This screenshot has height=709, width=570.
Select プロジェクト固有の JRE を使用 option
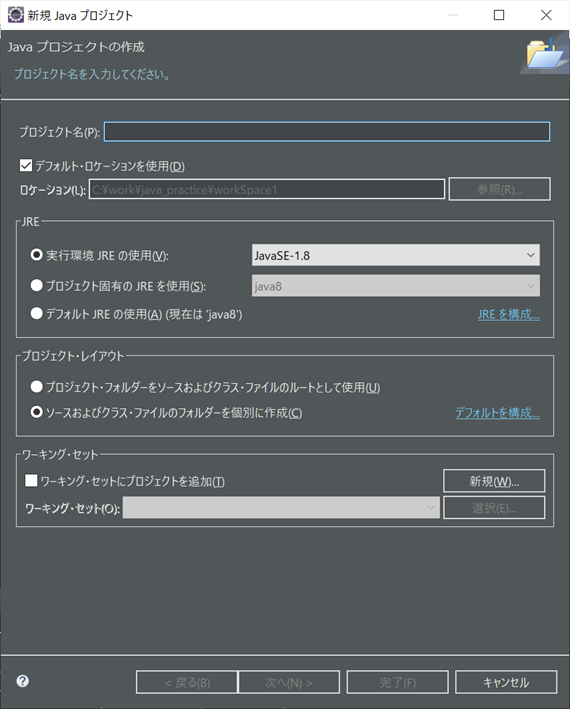tap(36, 285)
